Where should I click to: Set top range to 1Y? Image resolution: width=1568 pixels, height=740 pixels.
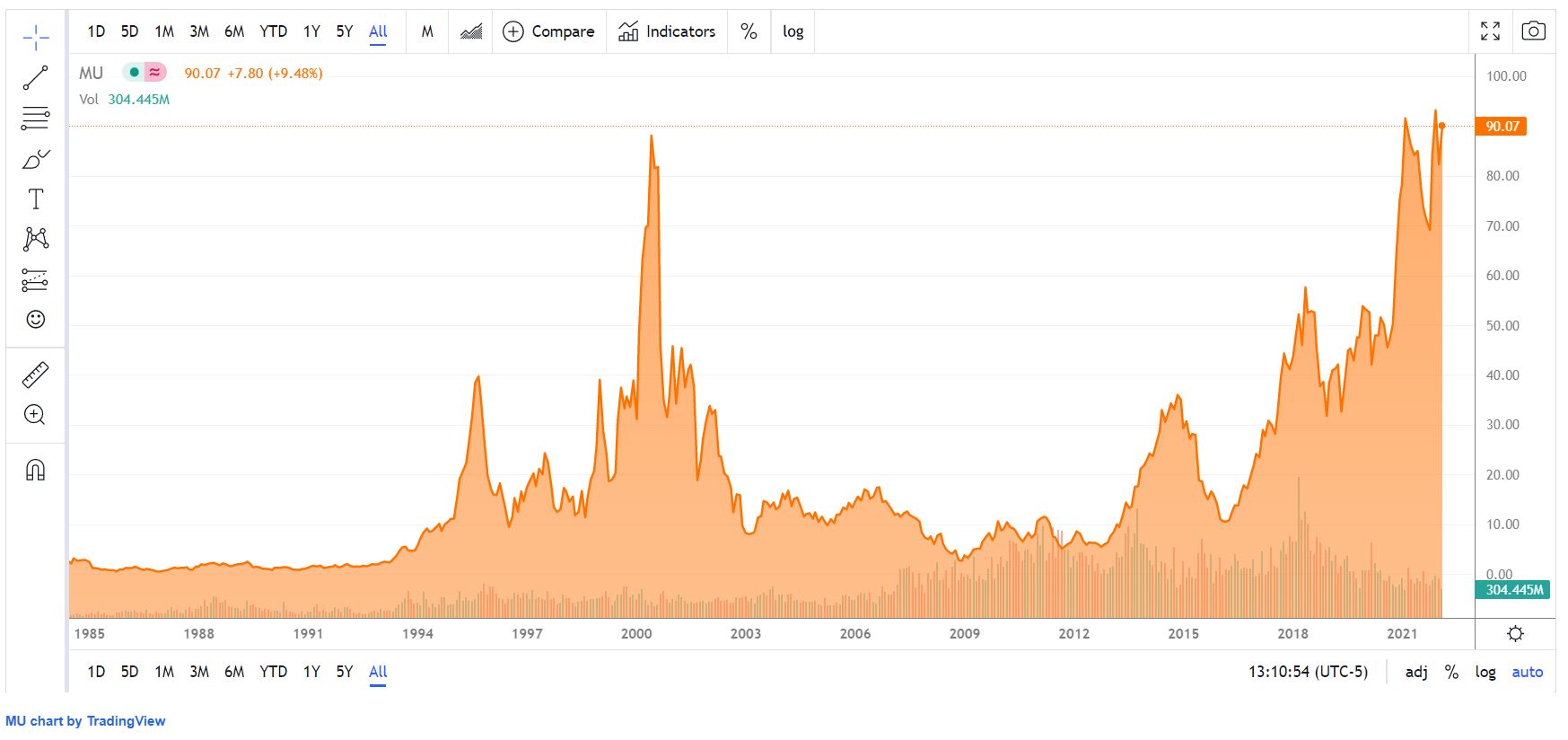pyautogui.click(x=311, y=31)
